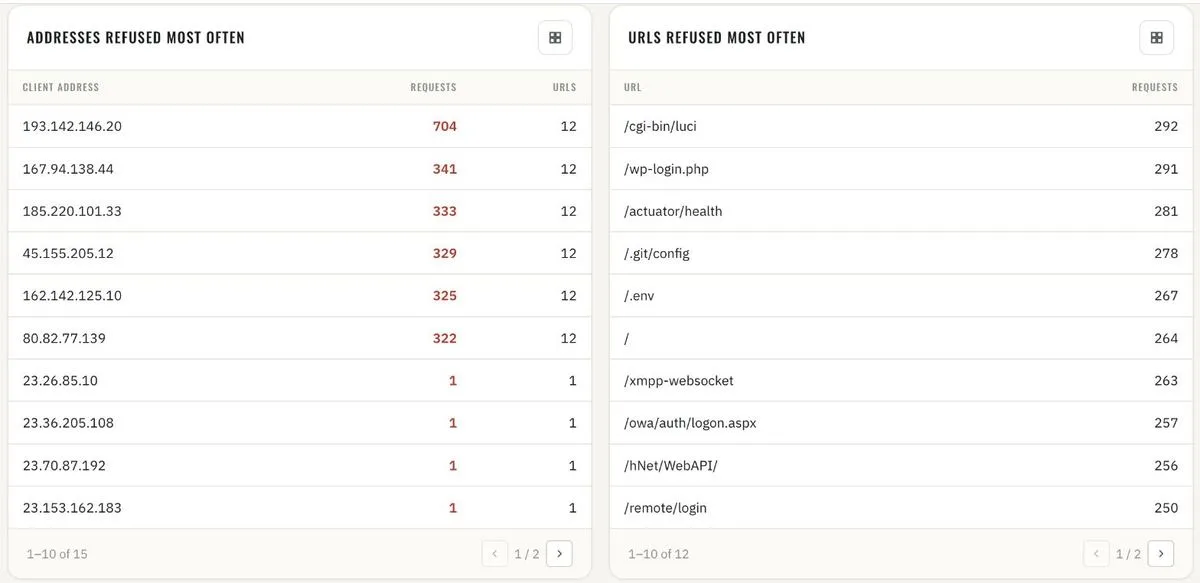Sort URLs table by URL header
1200x583 pixels.
[x=633, y=88]
